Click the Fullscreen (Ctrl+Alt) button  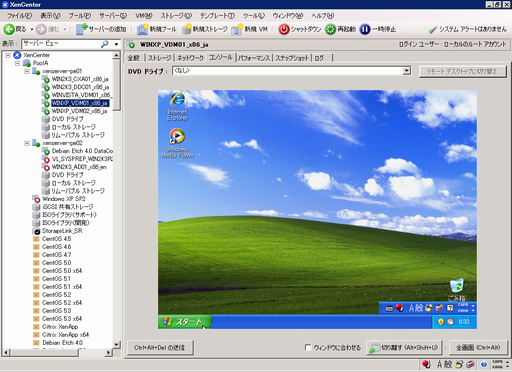478,348
